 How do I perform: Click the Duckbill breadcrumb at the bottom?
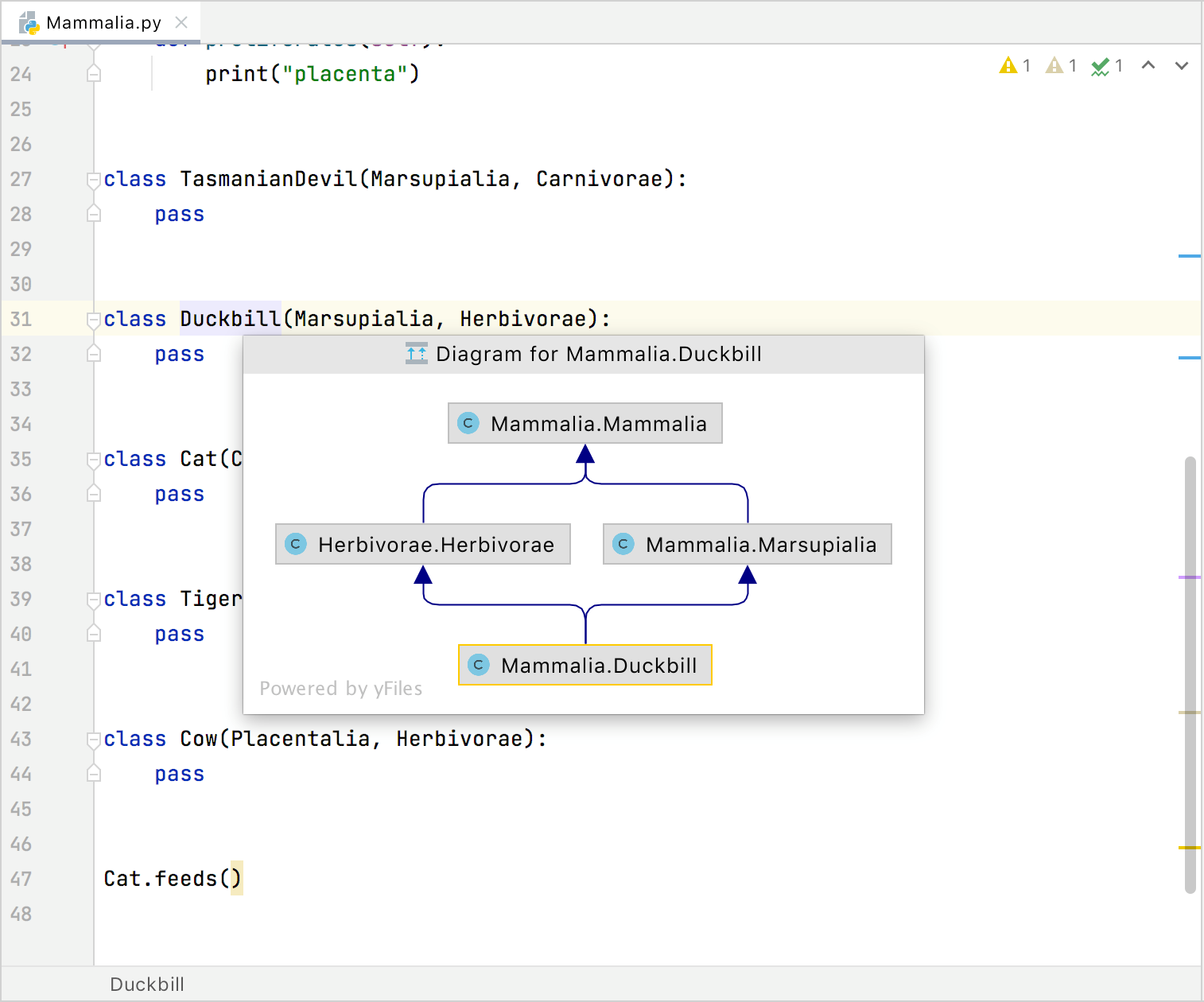tap(147, 985)
